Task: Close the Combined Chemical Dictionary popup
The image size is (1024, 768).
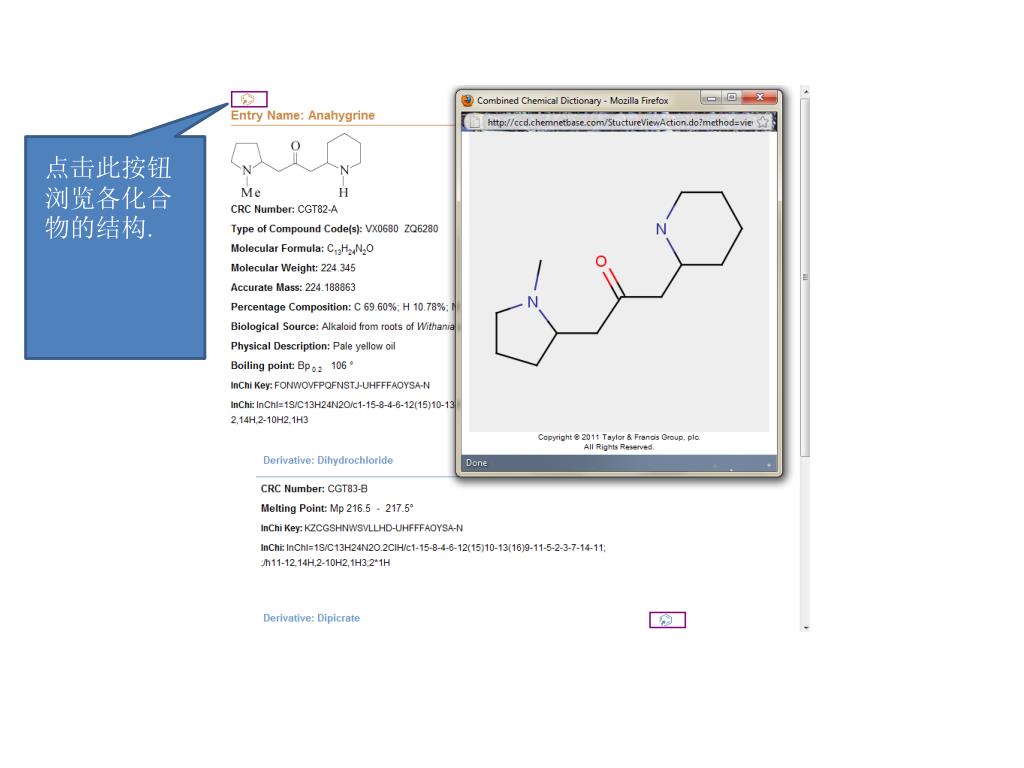Action: pos(760,98)
